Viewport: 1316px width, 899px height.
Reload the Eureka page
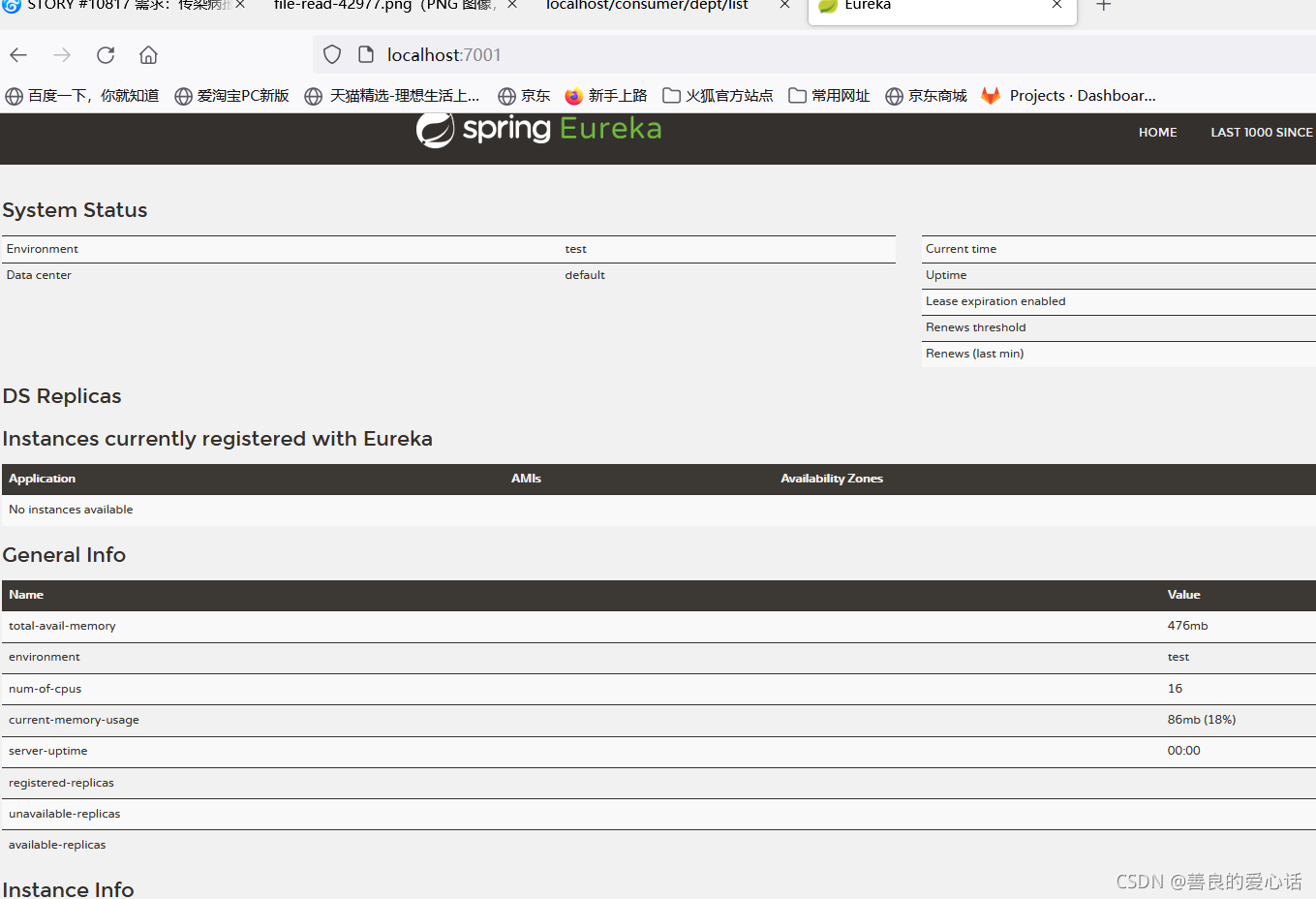[106, 55]
